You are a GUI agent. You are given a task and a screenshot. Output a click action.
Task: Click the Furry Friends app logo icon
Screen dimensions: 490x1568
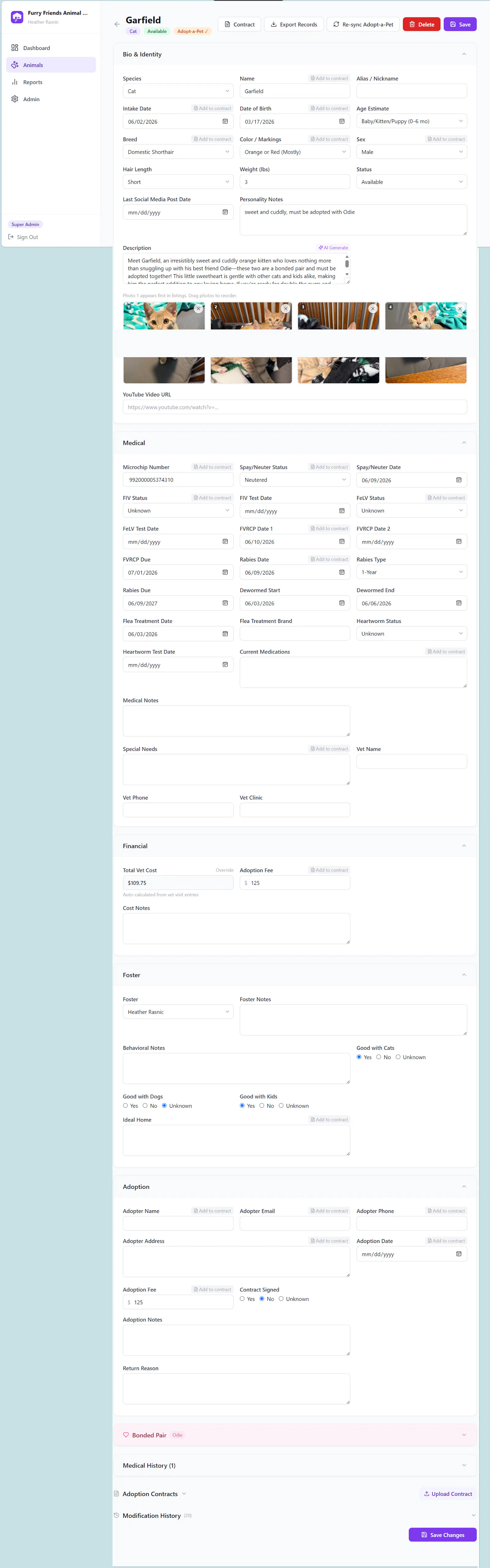pyautogui.click(x=17, y=17)
